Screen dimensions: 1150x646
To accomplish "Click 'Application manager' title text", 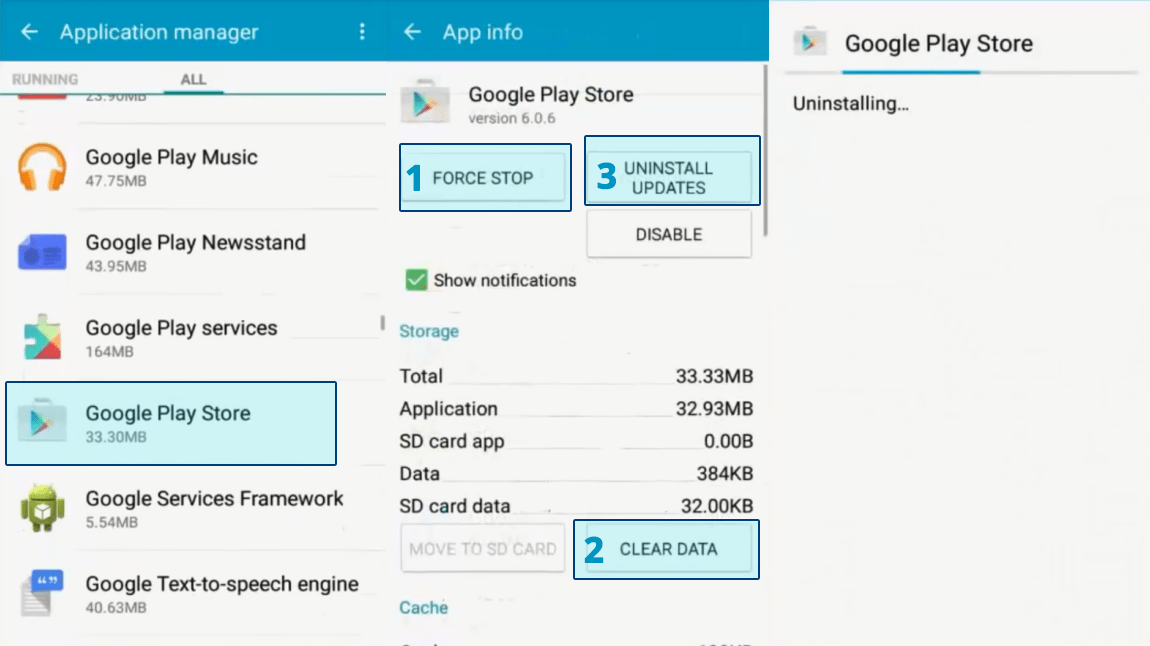I will 159,32.
